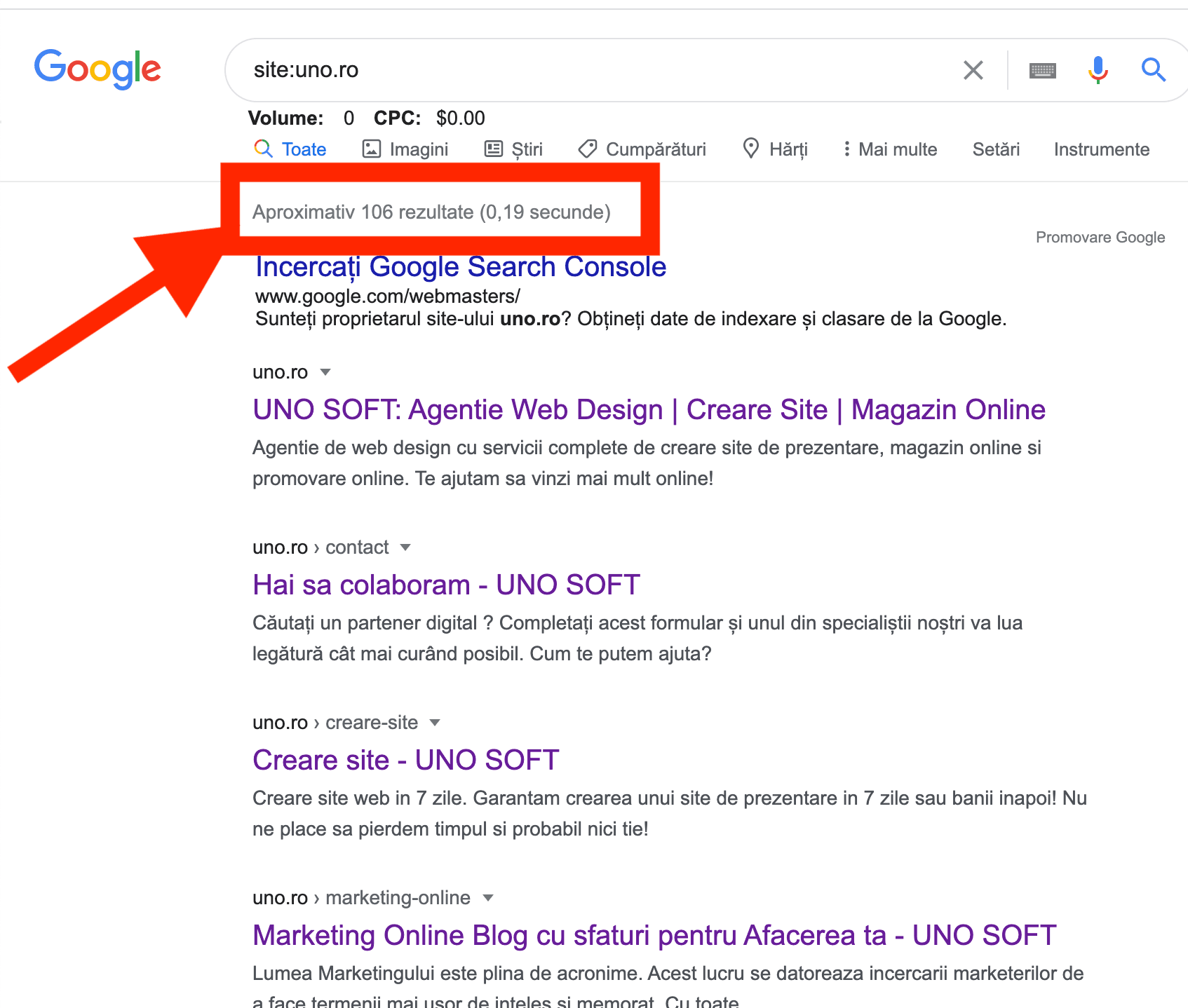Click the Cumpărături price tag icon
This screenshot has width=1188, height=1008.
point(588,149)
